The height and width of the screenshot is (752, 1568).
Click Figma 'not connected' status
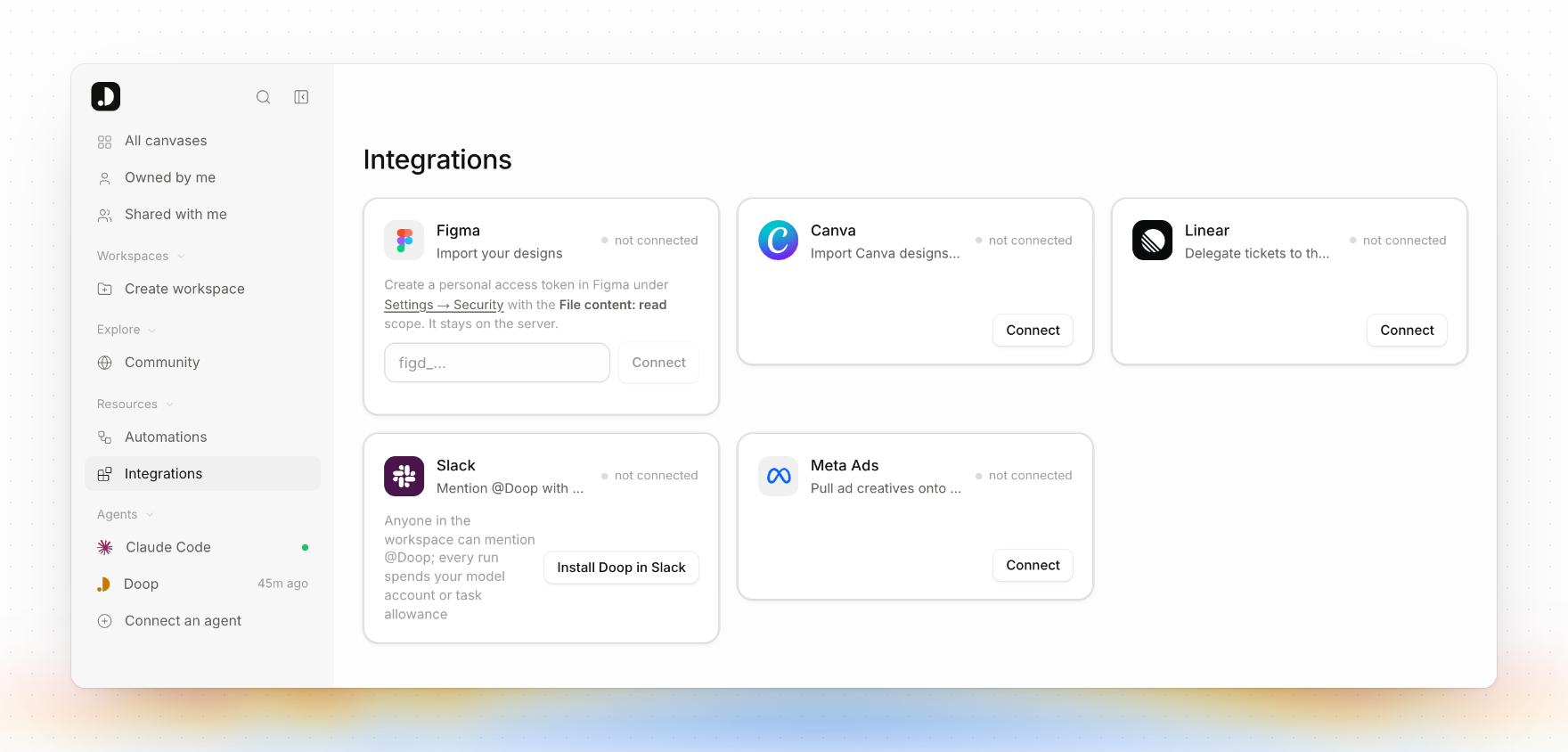coord(649,241)
